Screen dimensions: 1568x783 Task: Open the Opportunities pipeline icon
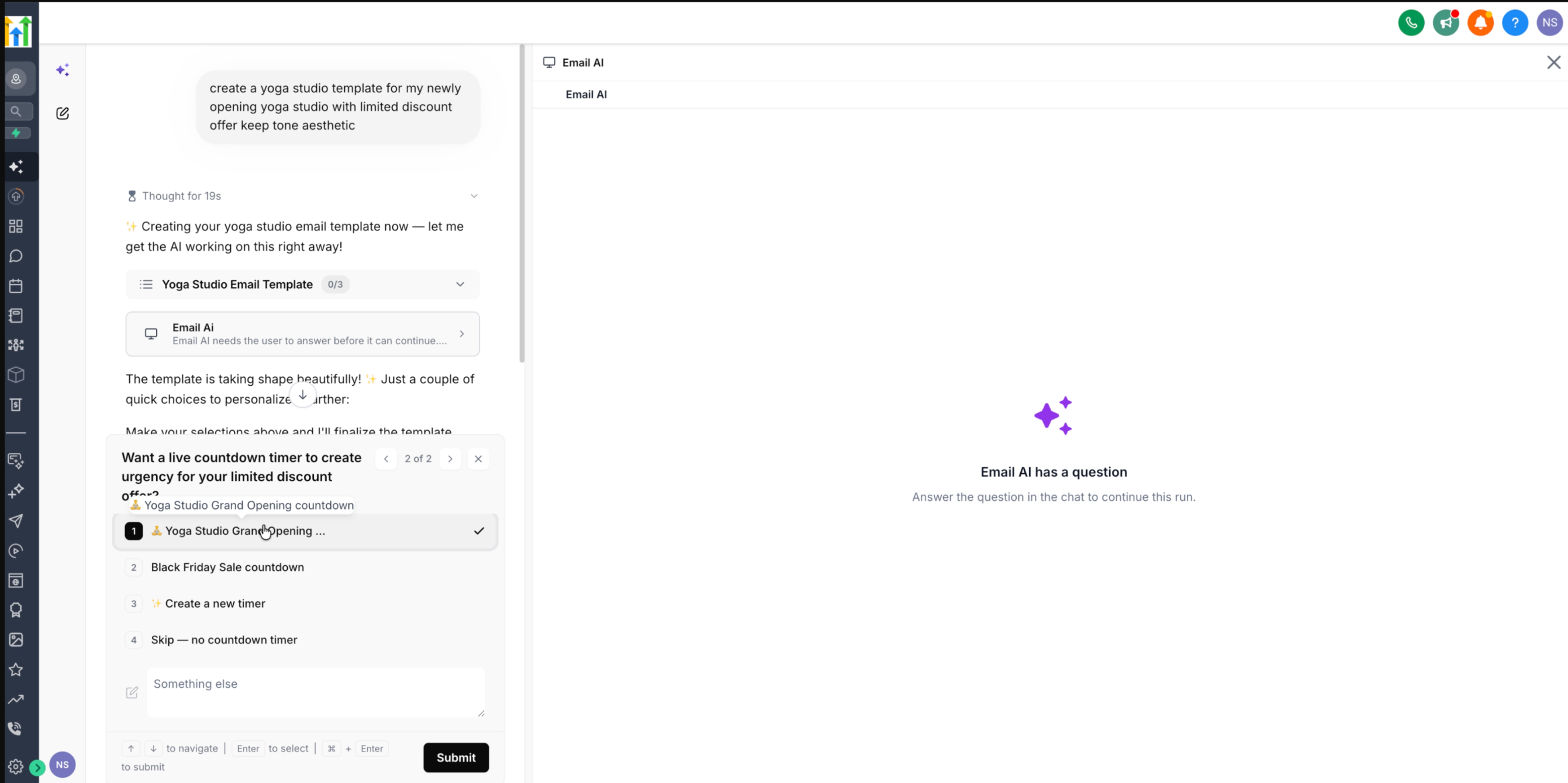click(x=16, y=345)
